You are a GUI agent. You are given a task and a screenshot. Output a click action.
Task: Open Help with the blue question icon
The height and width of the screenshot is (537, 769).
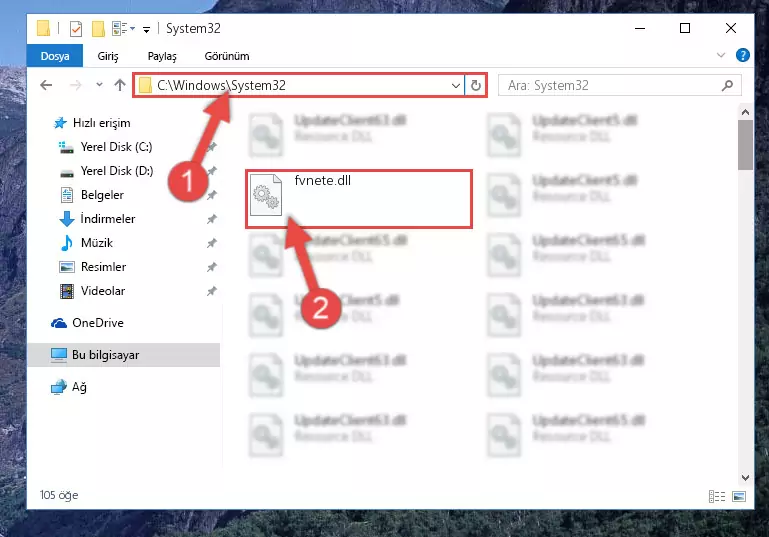(743, 55)
